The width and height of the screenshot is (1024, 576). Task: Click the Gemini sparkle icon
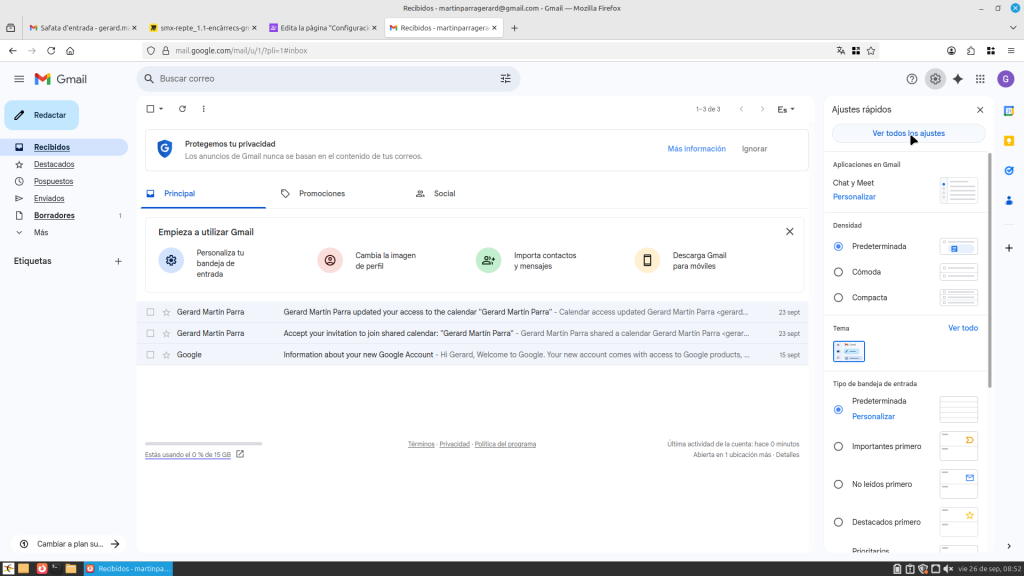(x=958, y=79)
